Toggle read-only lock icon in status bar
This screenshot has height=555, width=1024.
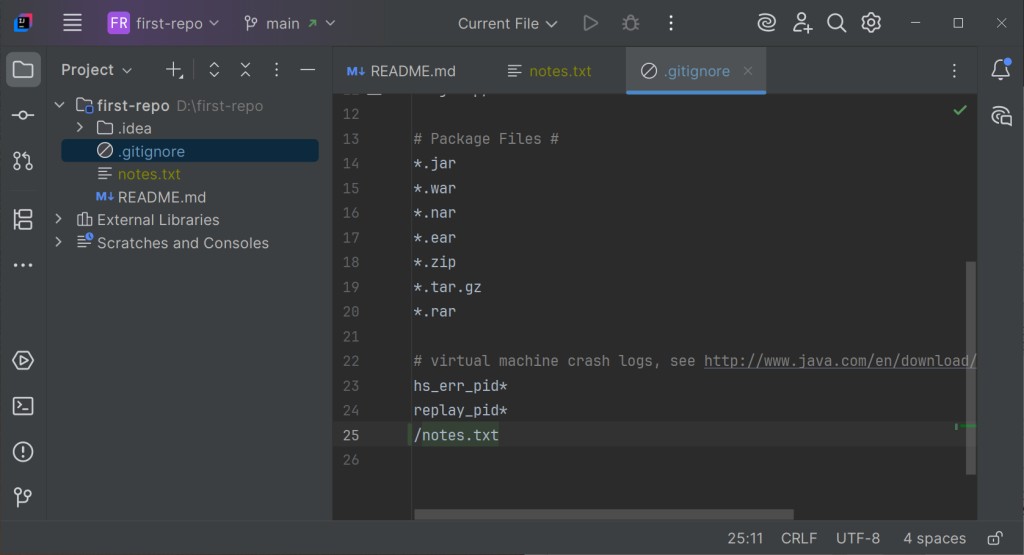coord(995,538)
